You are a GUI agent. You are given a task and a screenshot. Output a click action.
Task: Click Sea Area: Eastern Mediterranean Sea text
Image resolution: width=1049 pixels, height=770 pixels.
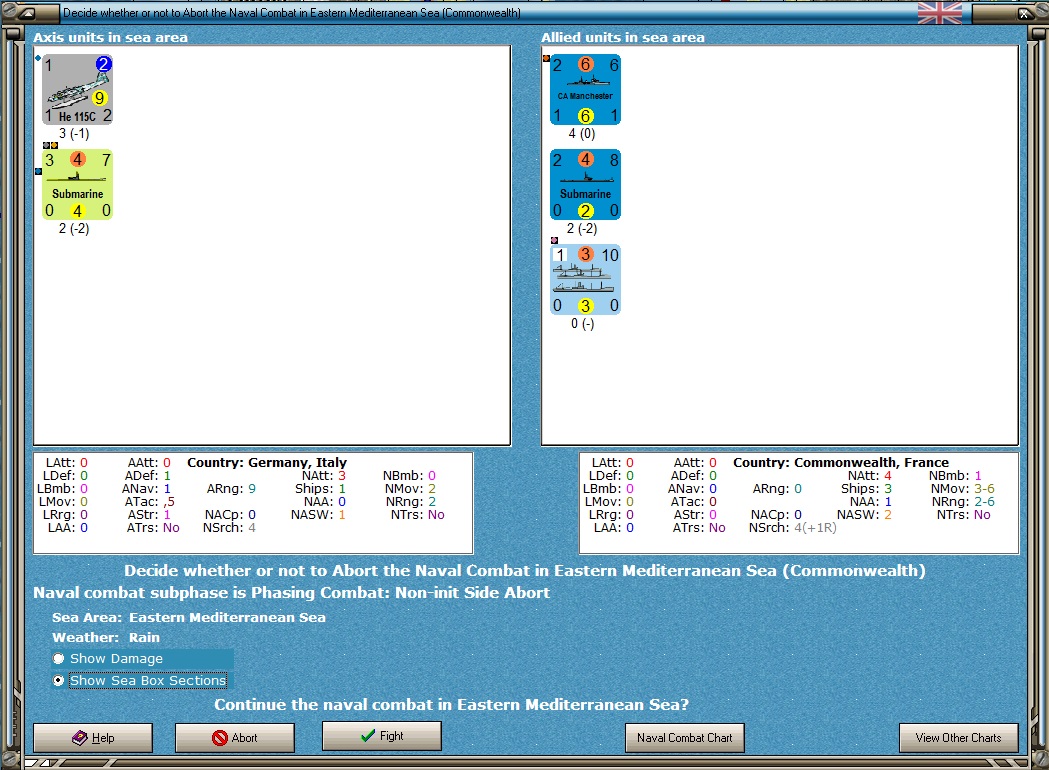tap(189, 617)
